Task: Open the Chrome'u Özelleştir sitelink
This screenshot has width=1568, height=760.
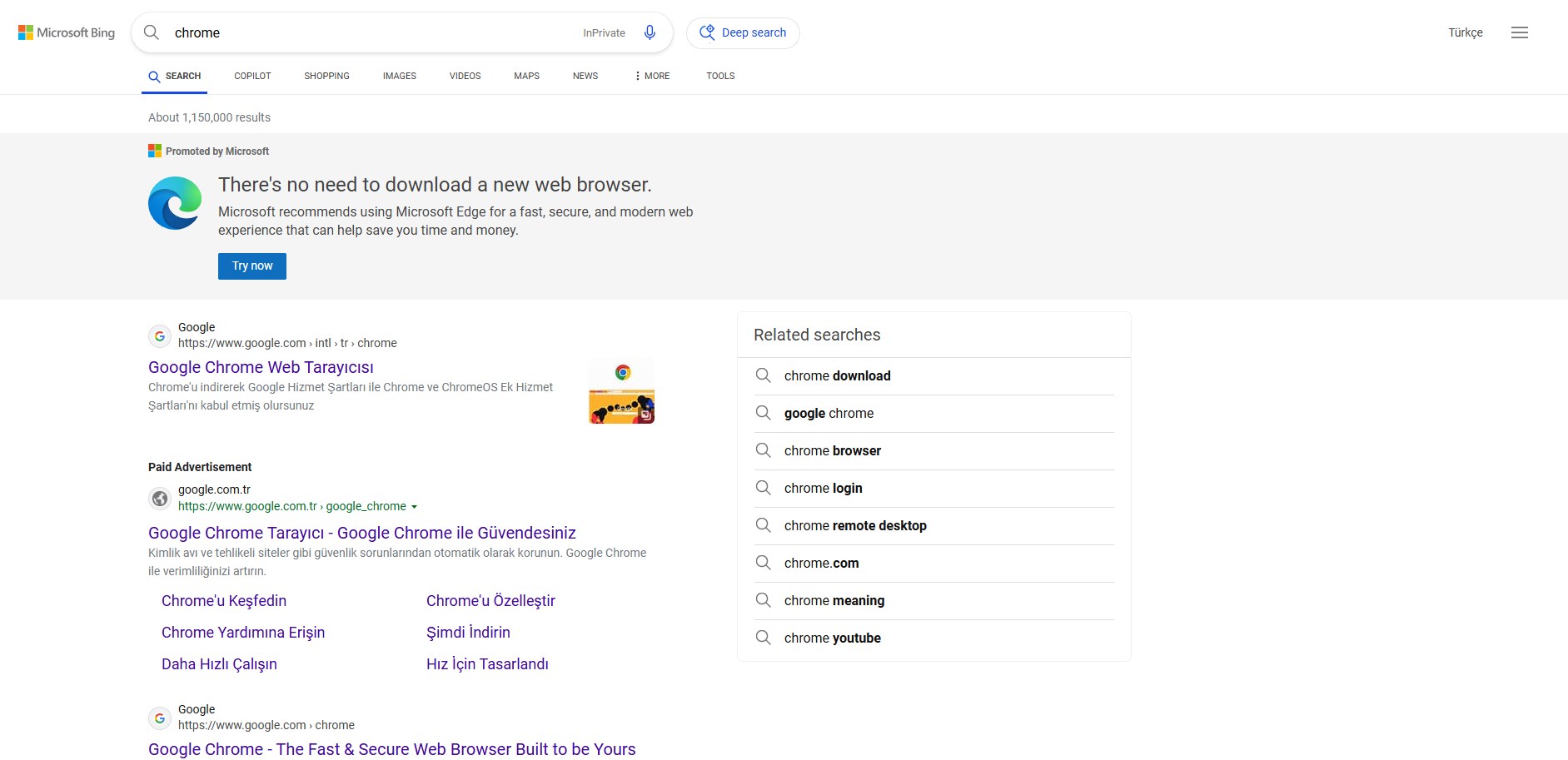Action: (x=490, y=601)
